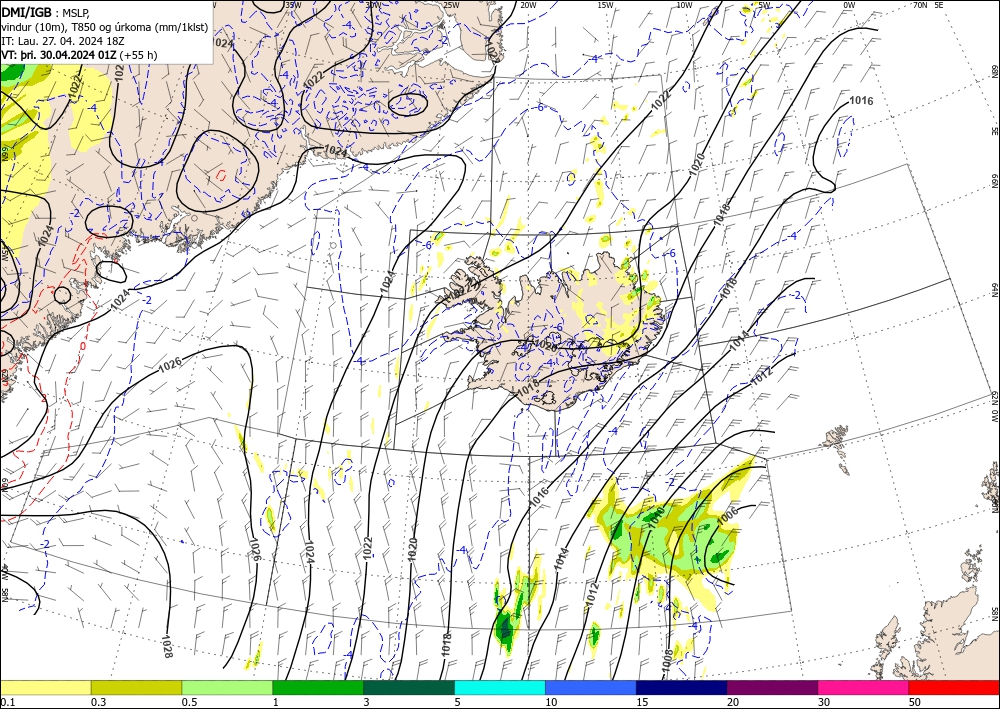Select the green 1–3 mm legend swatch
Image resolution: width=1000 pixels, height=709 pixels.
click(318, 687)
